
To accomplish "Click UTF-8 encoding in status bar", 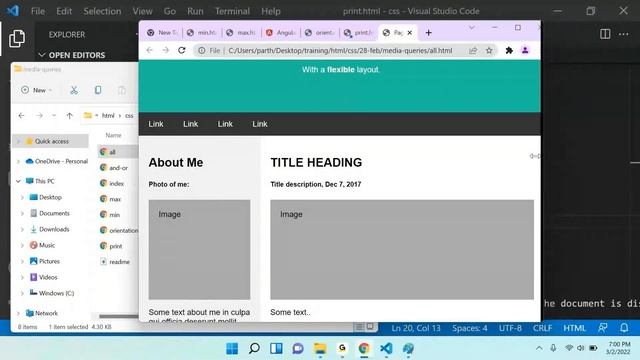I will [x=510, y=328].
